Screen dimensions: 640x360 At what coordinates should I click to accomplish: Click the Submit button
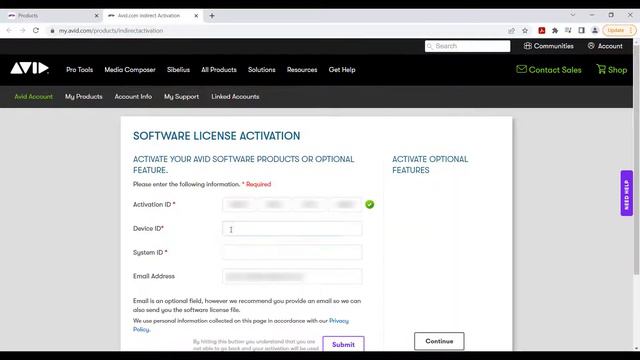click(343, 344)
